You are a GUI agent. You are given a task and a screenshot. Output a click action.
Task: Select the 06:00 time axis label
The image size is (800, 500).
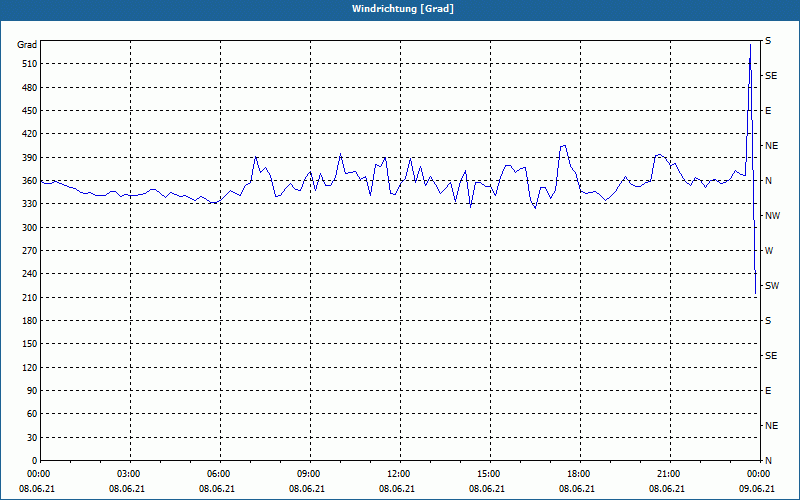218,474
